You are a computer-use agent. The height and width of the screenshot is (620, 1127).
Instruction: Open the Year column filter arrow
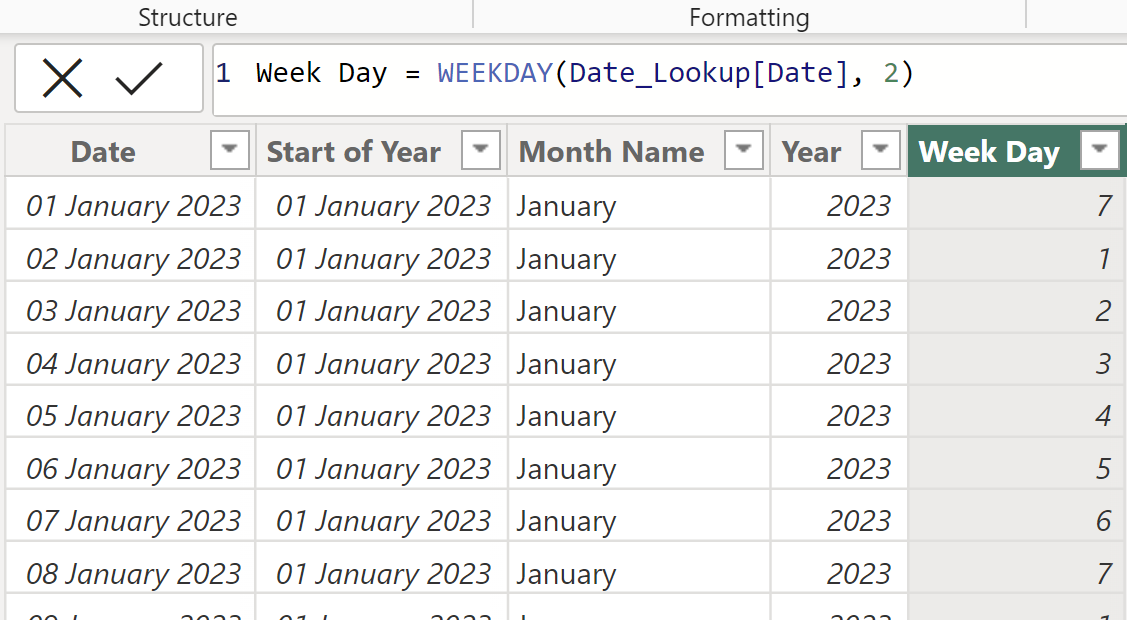[880, 151]
